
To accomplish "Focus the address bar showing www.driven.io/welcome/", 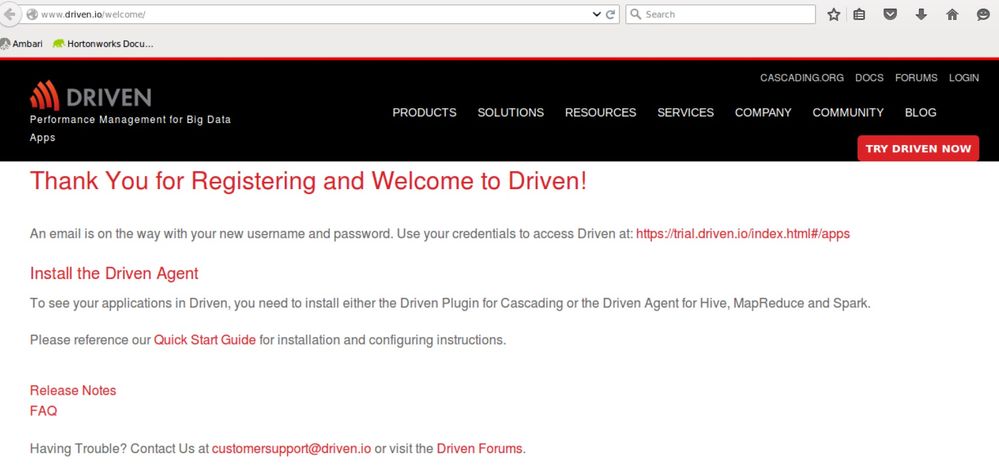I will [312, 14].
